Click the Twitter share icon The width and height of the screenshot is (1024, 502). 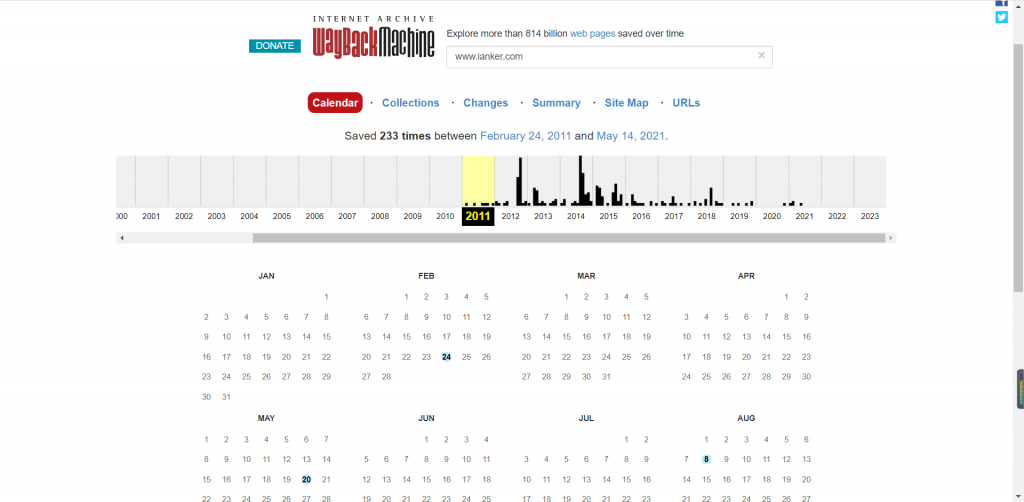point(1001,17)
